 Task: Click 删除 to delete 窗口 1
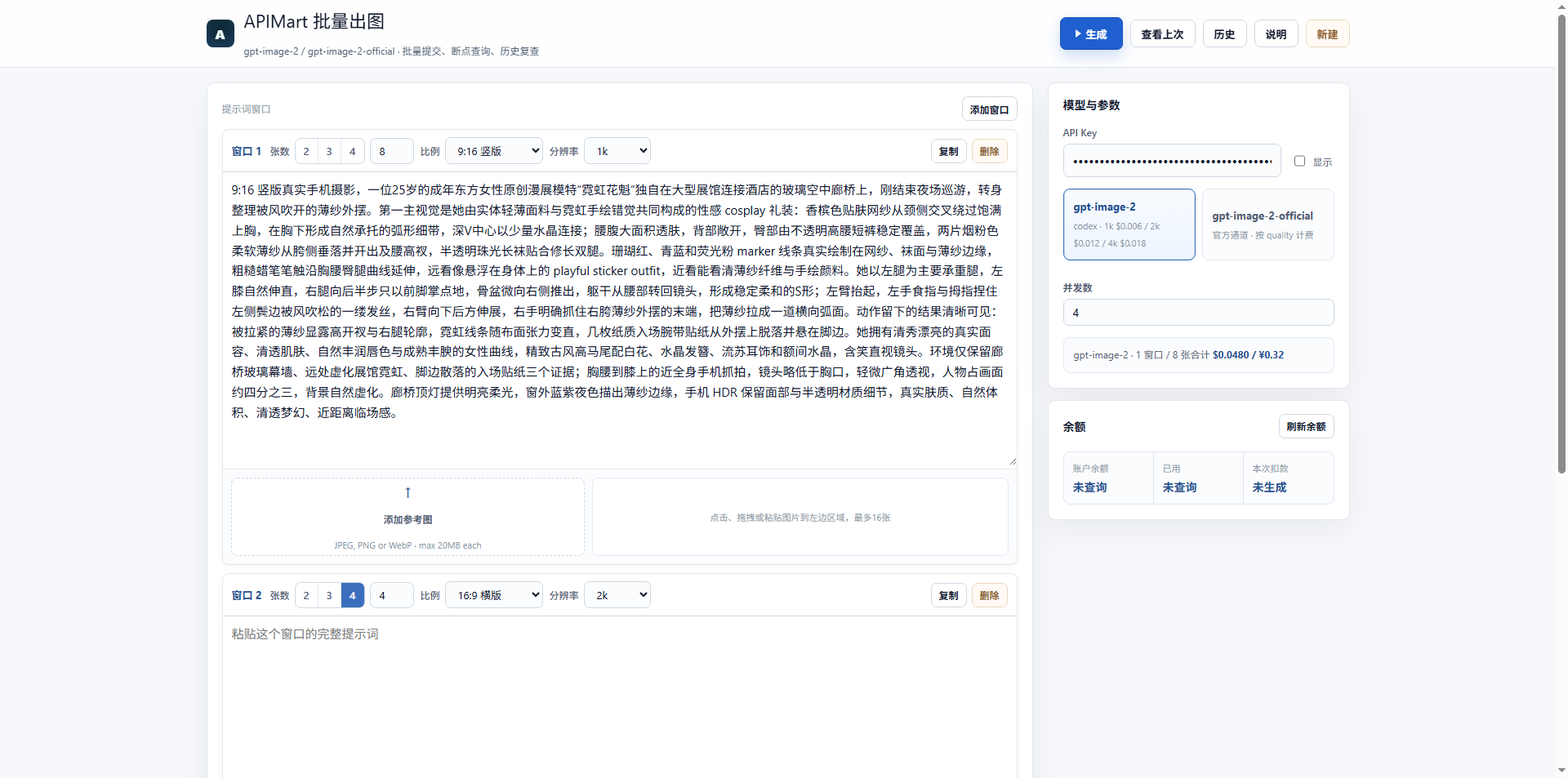pyautogui.click(x=989, y=151)
